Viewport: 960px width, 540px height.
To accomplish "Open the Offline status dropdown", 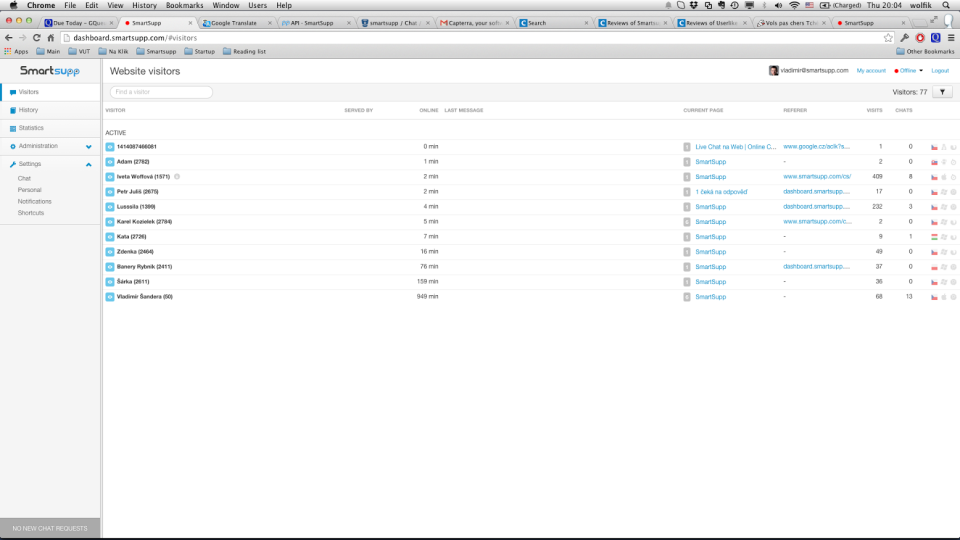I will coord(909,71).
